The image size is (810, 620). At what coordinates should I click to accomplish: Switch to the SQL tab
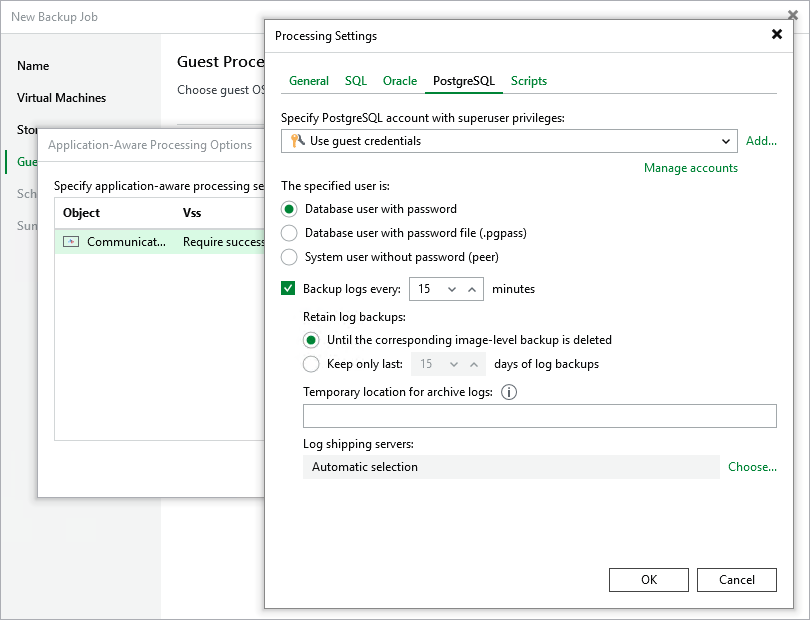(356, 81)
